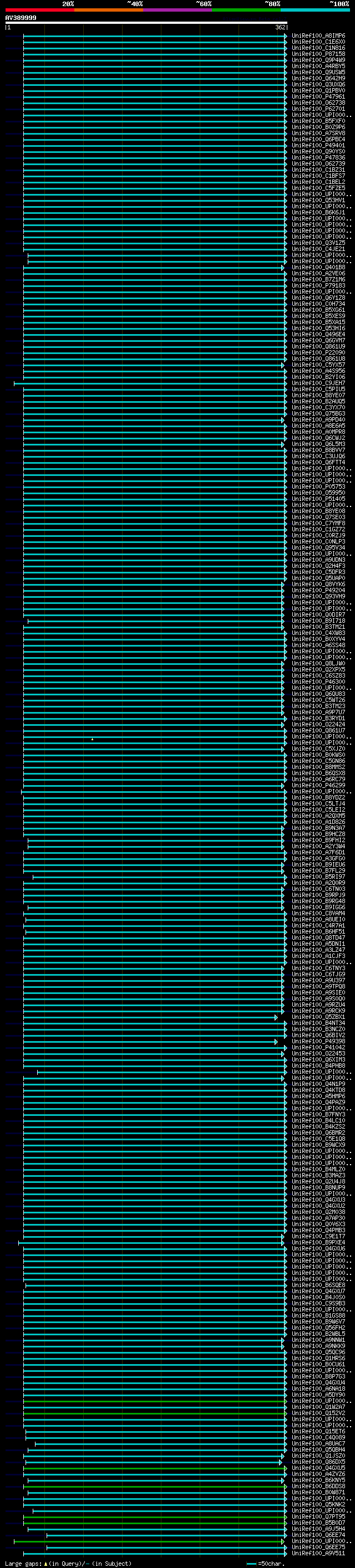
Task: Select the UniRef100_A1CJF3 label
Action: point(318,956)
